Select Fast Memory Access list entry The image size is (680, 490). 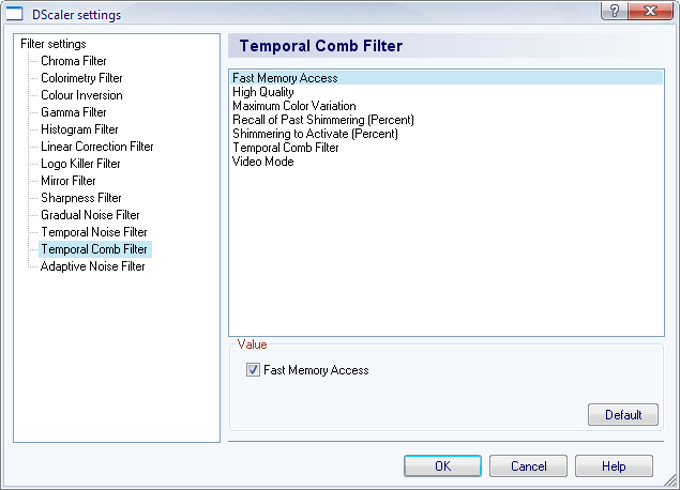(x=446, y=78)
